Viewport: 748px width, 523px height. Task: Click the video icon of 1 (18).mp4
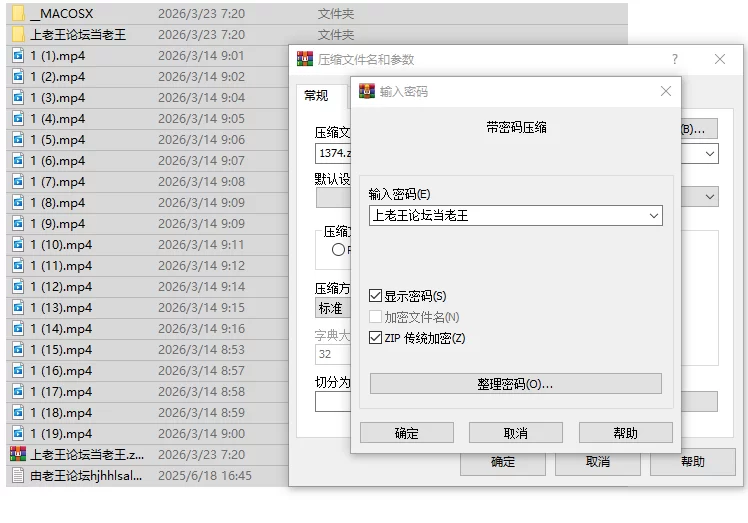click(x=18, y=412)
